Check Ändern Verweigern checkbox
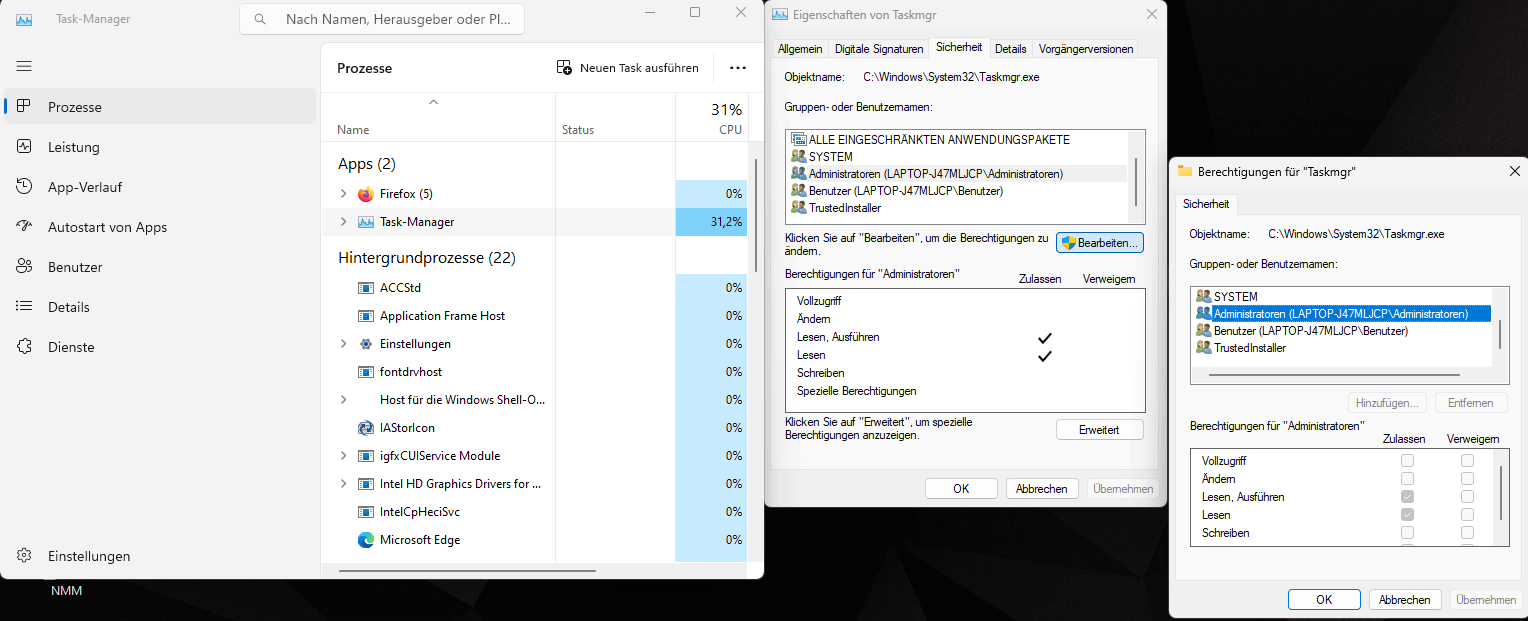The image size is (1528, 621). [1467, 479]
